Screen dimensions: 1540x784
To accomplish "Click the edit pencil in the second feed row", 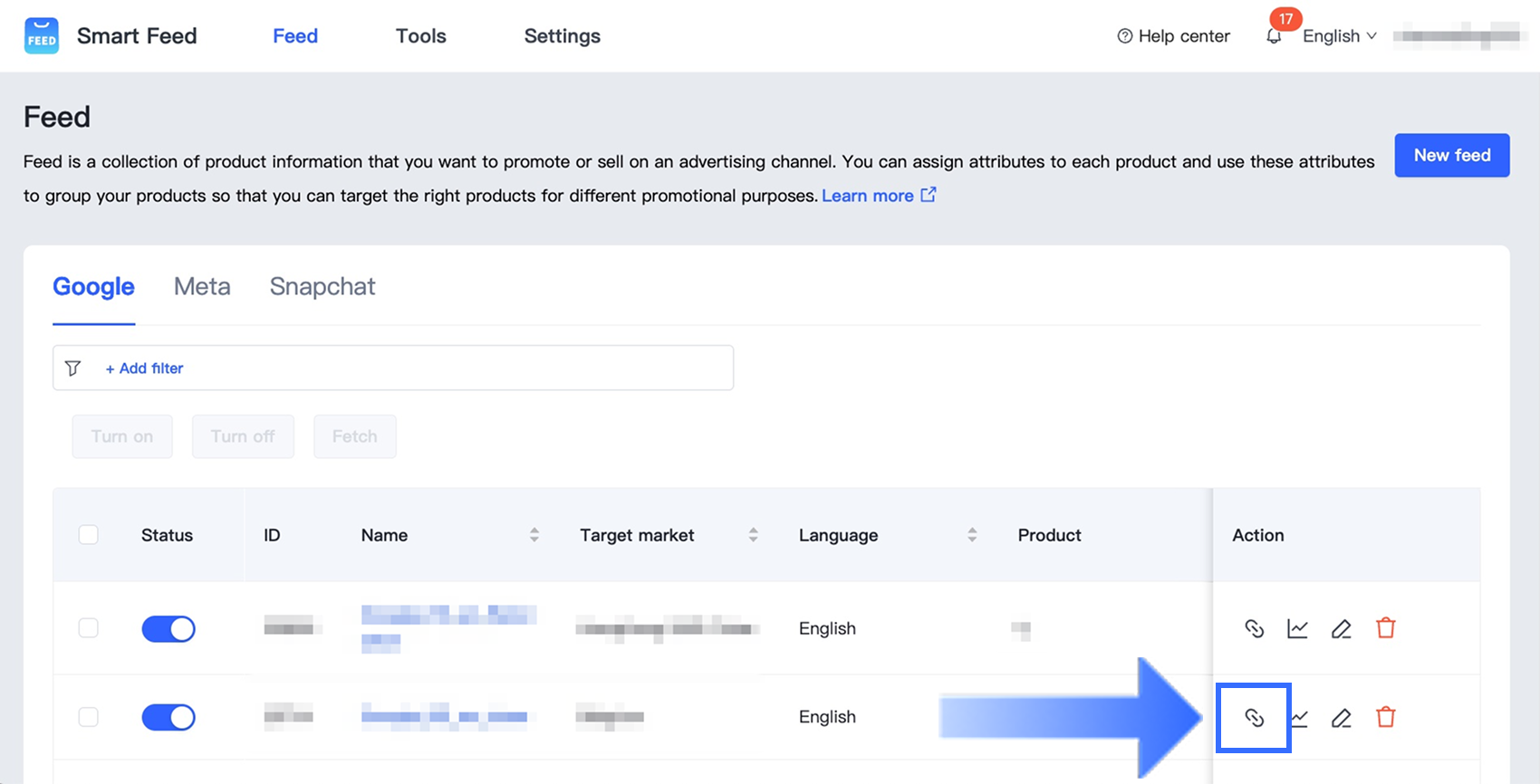I will click(x=1342, y=718).
